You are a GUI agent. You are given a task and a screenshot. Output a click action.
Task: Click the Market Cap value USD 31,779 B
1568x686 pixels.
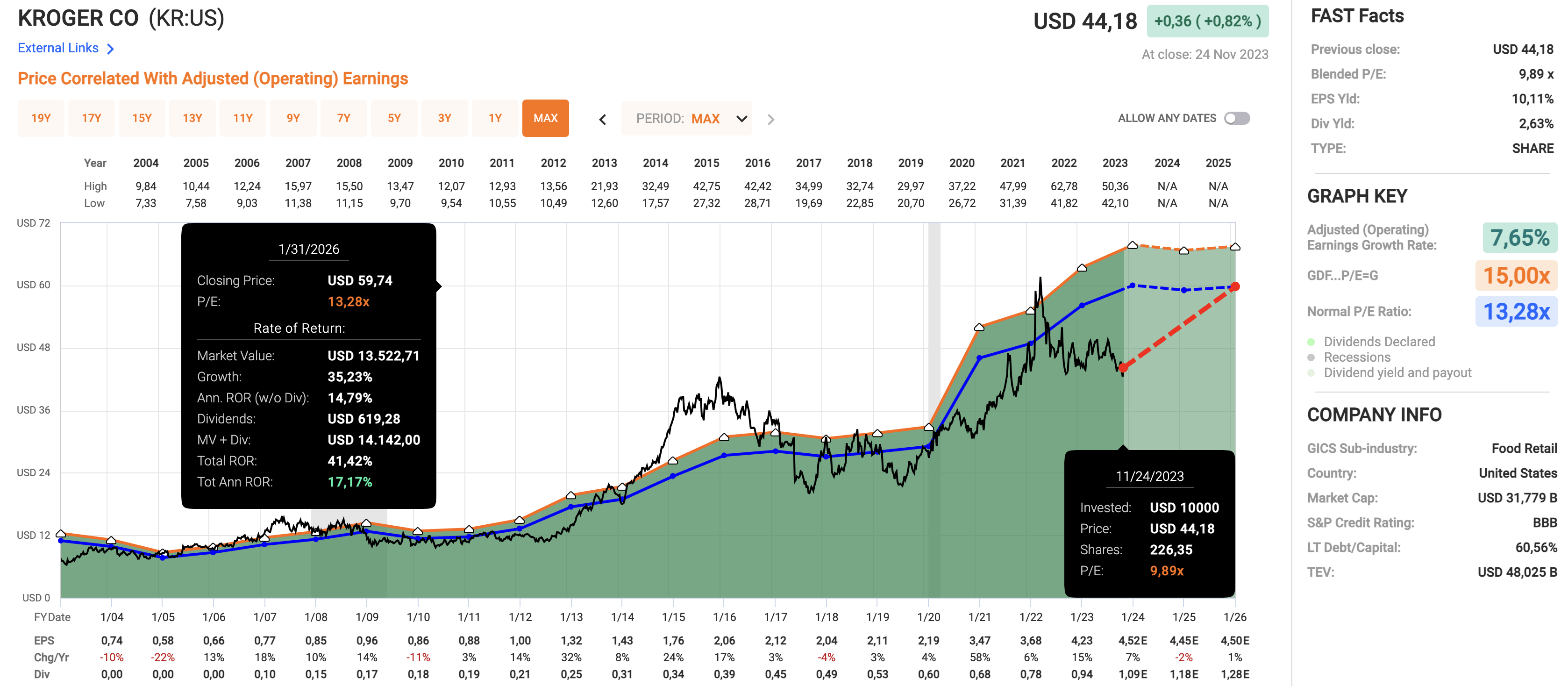pyautogui.click(x=1517, y=498)
